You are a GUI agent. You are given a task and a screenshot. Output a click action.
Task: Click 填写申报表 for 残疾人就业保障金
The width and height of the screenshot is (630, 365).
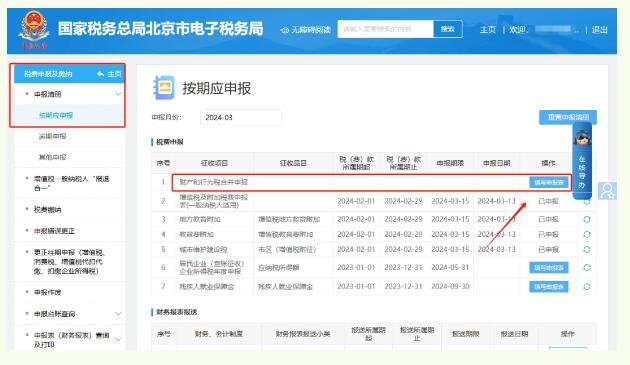(549, 287)
